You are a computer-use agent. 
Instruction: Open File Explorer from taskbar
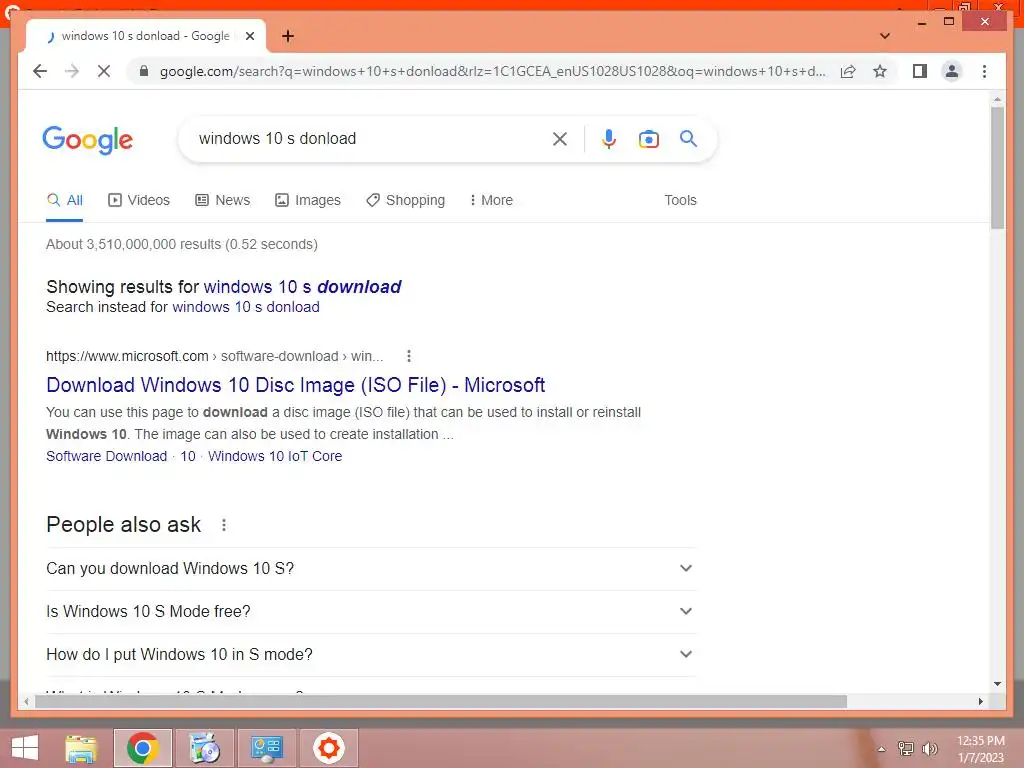[x=81, y=748]
